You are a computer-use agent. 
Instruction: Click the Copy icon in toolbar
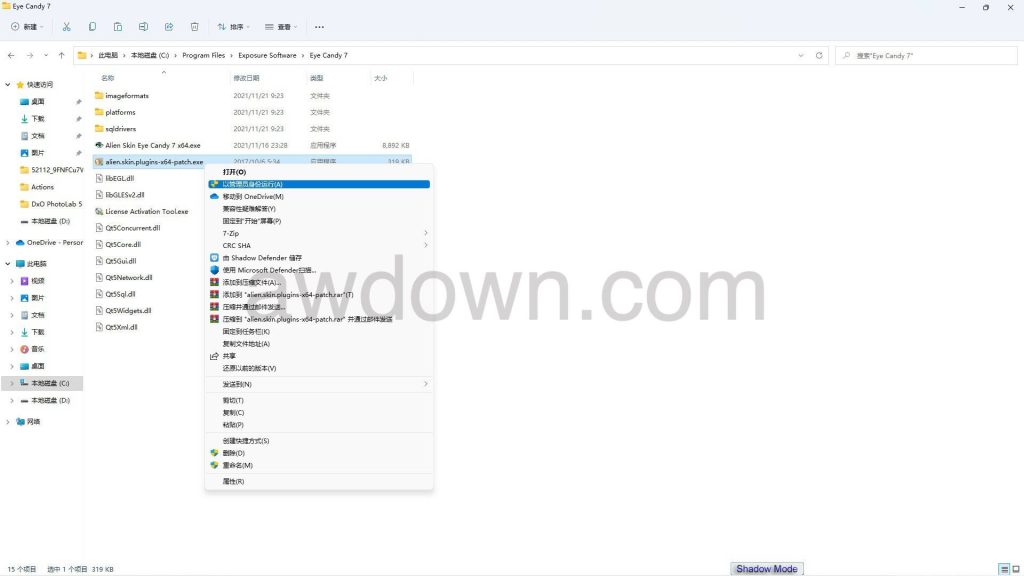[x=92, y=27]
